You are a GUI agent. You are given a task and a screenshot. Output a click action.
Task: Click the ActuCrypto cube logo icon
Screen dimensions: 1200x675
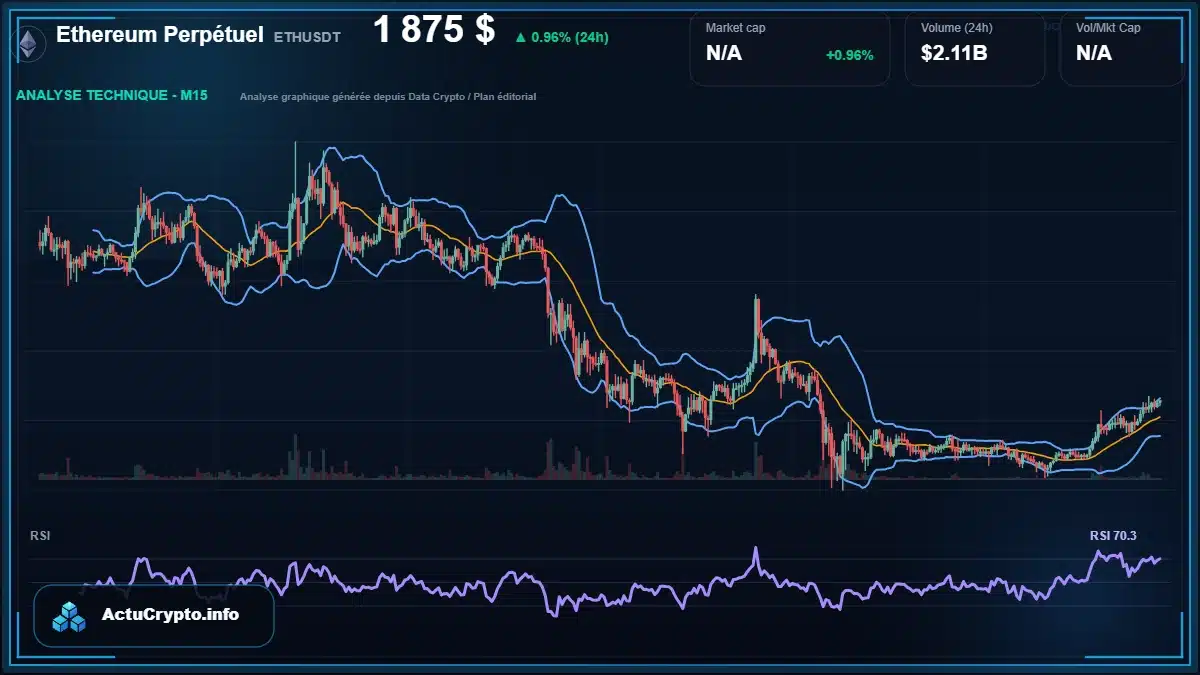click(69, 616)
